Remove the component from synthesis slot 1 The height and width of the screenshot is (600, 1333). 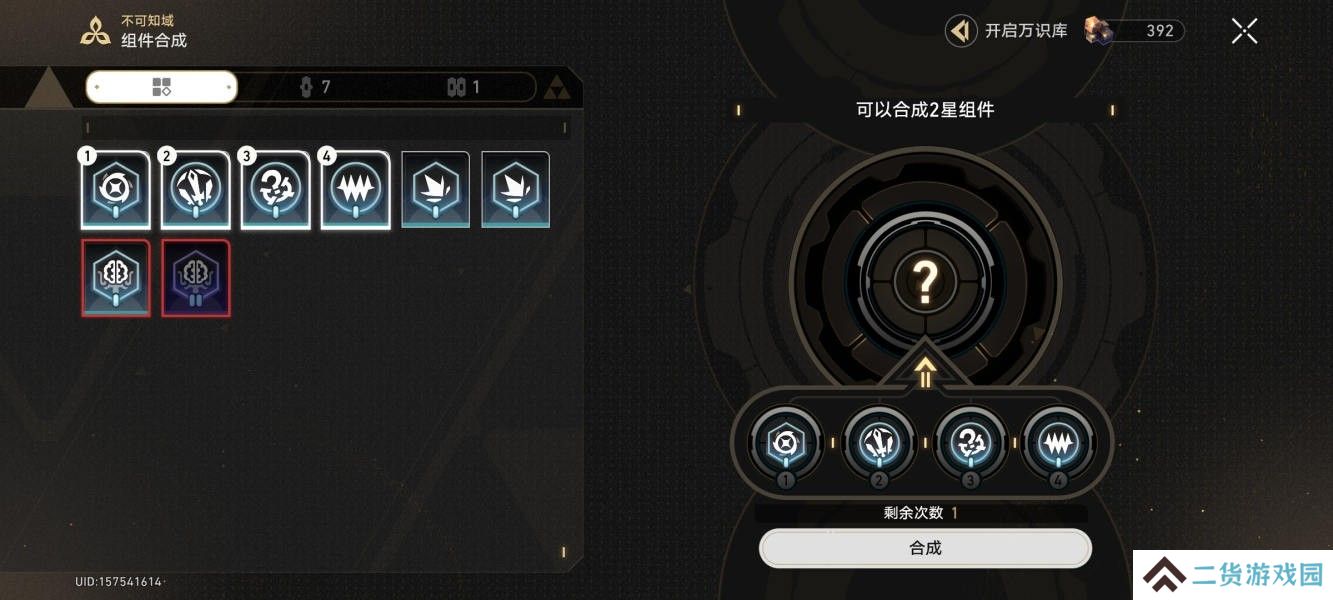pyautogui.click(x=786, y=442)
